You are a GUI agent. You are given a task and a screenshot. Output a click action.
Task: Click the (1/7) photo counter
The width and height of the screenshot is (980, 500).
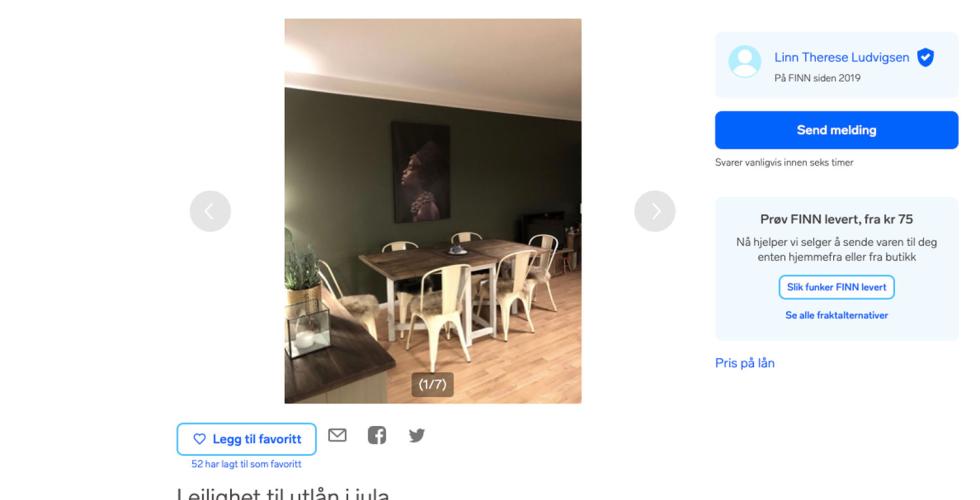coord(432,384)
